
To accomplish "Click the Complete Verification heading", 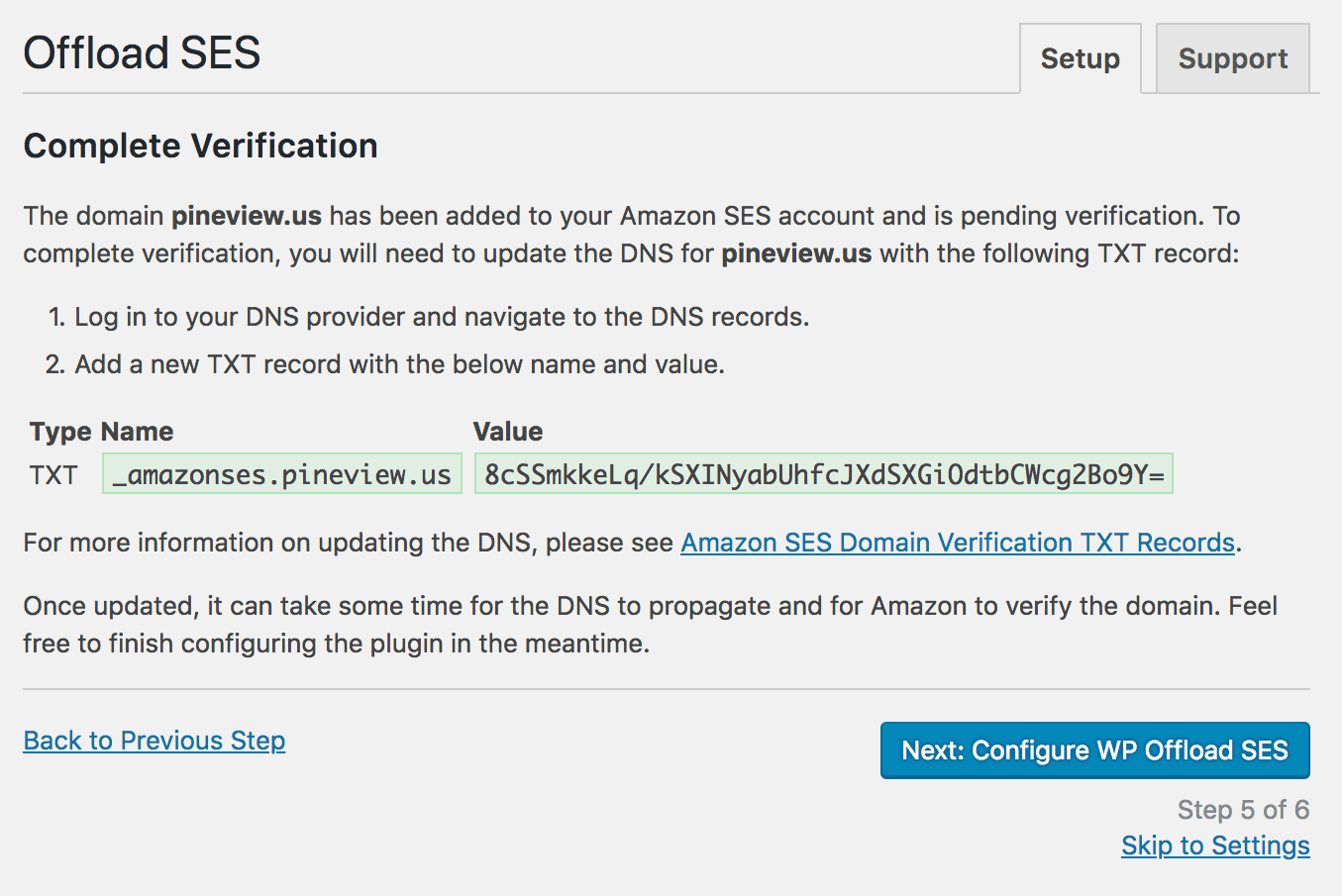I will point(200,146).
